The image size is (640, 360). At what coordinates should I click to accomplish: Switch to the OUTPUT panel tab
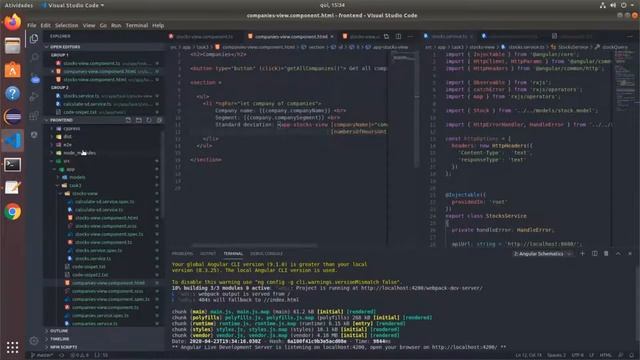208,253
